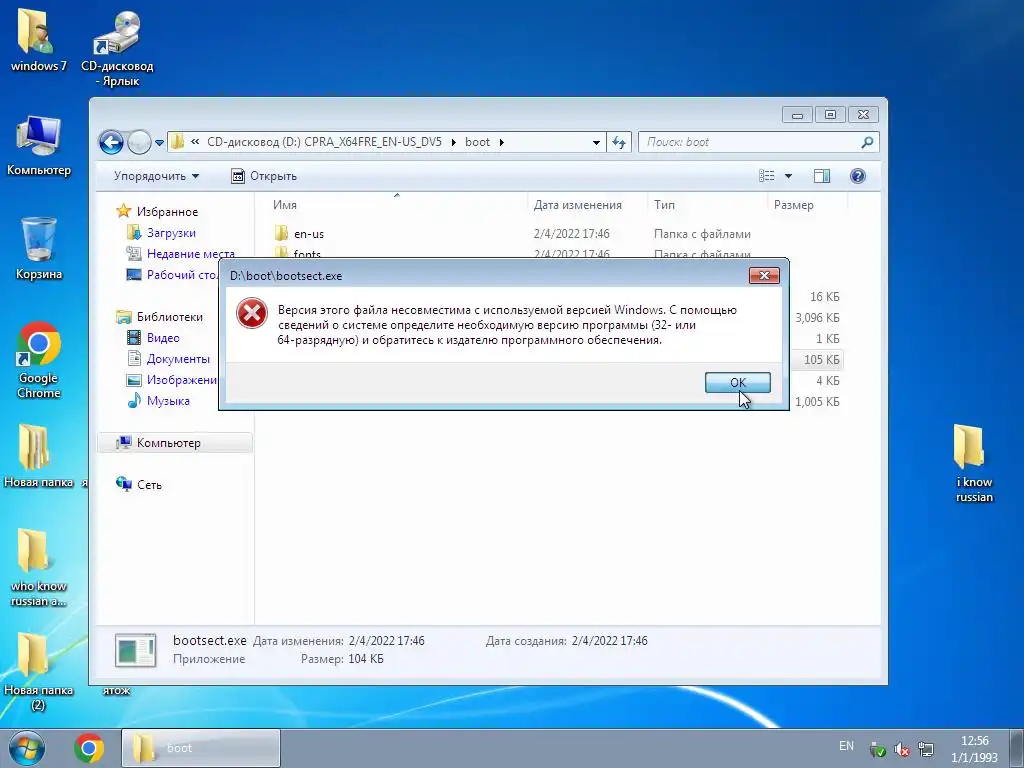Sort by the Имя column header
Image resolution: width=1024 pixels, height=768 pixels.
[285, 205]
